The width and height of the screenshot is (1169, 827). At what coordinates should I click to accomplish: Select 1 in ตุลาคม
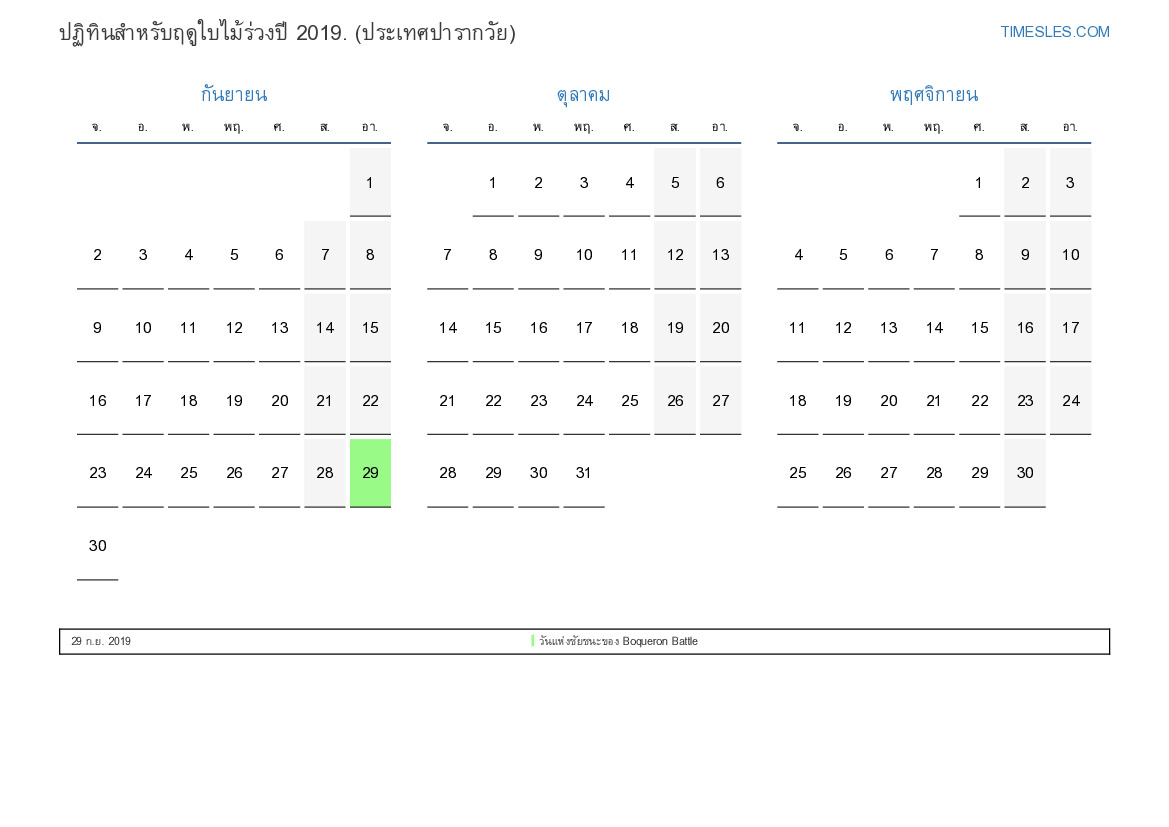tap(493, 183)
